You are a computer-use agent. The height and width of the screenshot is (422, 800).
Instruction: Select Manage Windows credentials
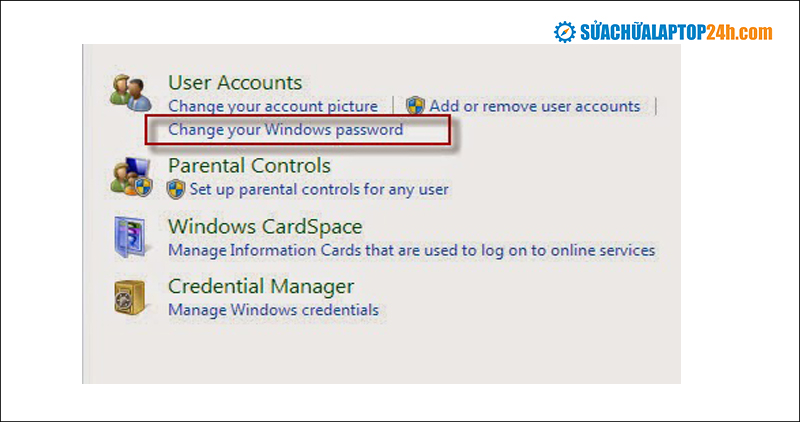(273, 310)
